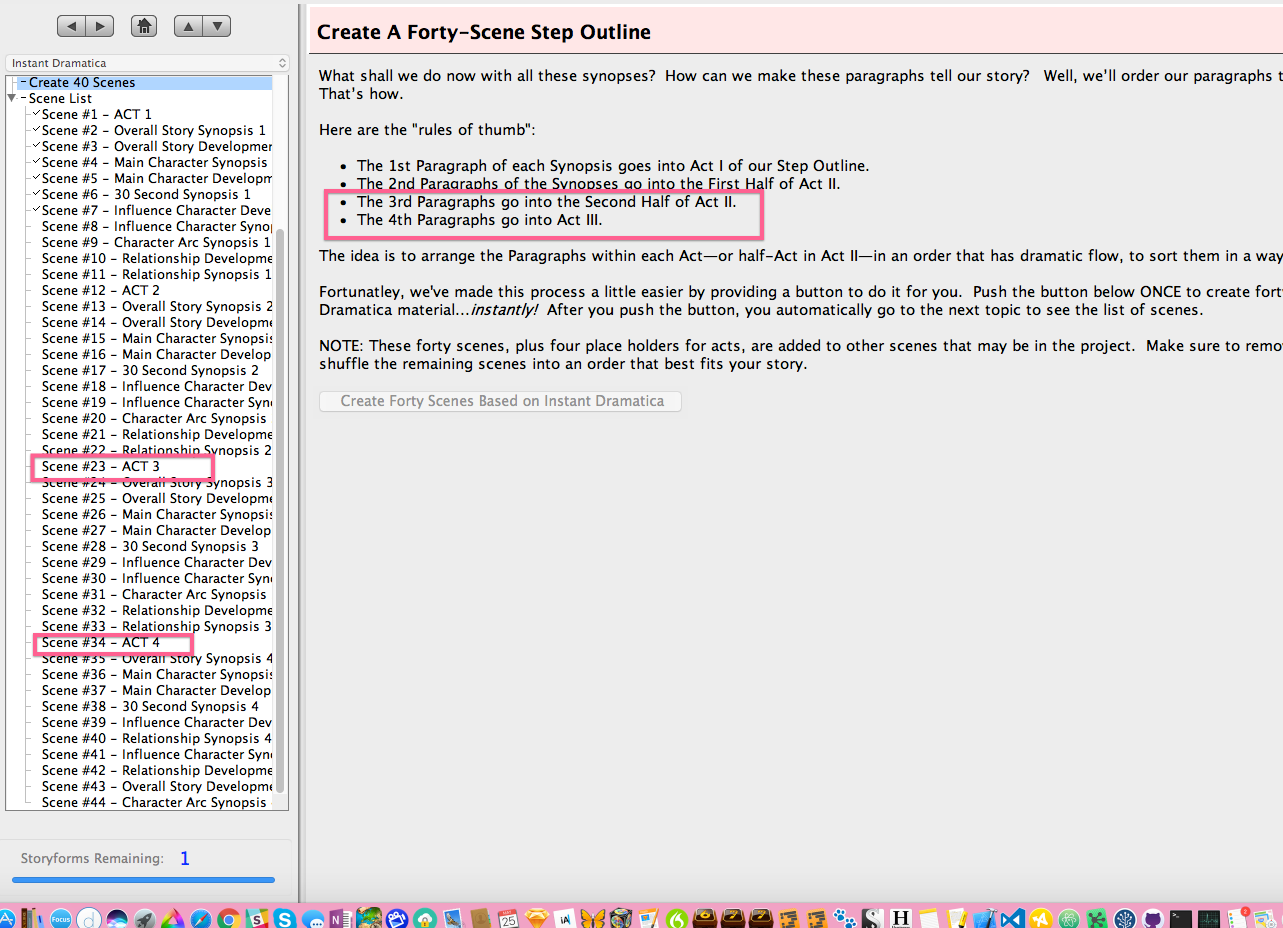Open Skype from the Dock

click(285, 919)
